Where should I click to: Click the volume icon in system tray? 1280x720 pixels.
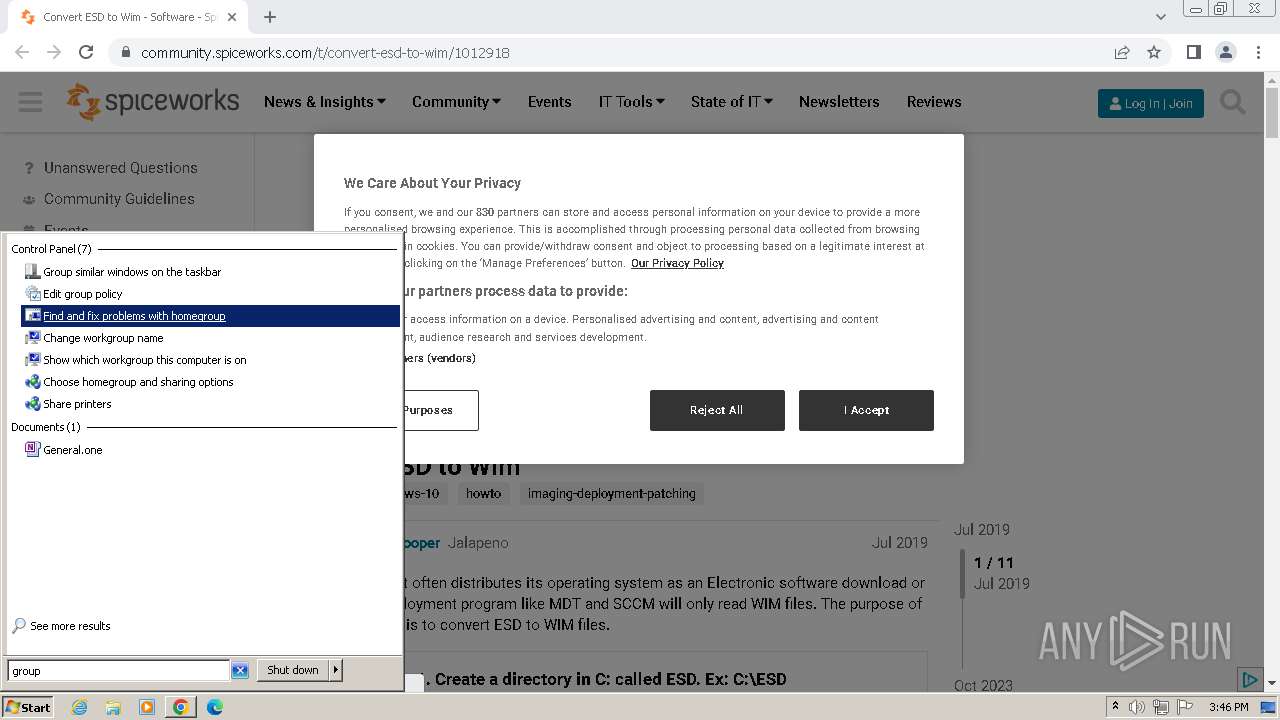pos(1137,707)
